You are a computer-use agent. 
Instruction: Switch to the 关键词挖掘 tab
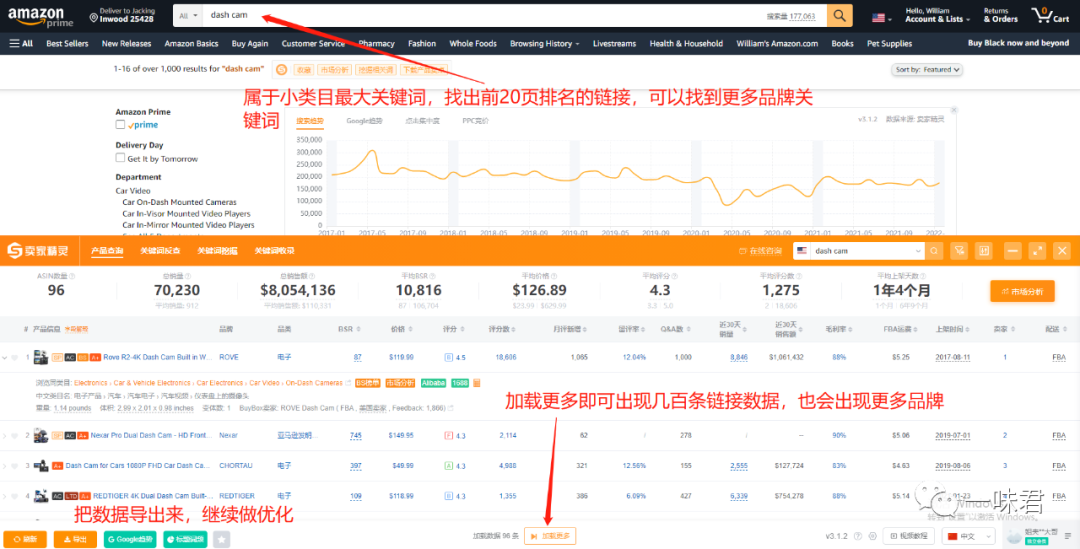pyautogui.click(x=217, y=251)
